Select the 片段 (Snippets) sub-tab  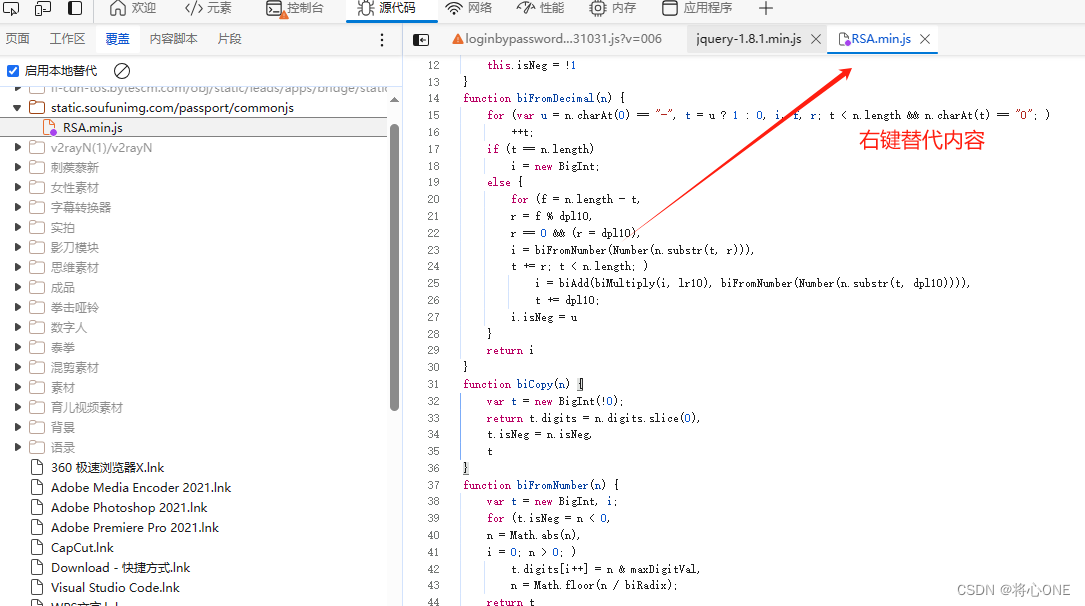(229, 39)
